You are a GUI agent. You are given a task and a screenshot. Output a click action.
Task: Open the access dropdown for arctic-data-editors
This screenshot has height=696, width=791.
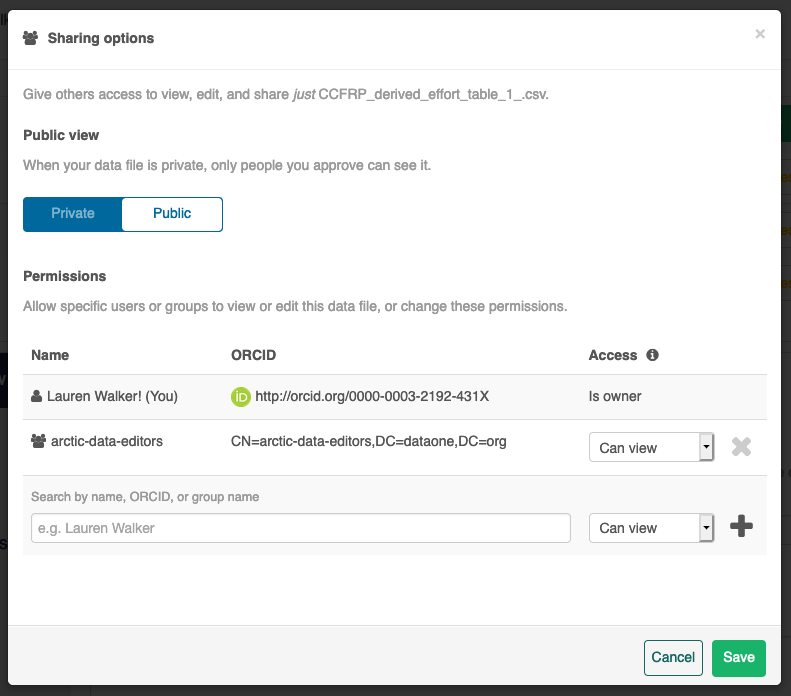[651, 448]
